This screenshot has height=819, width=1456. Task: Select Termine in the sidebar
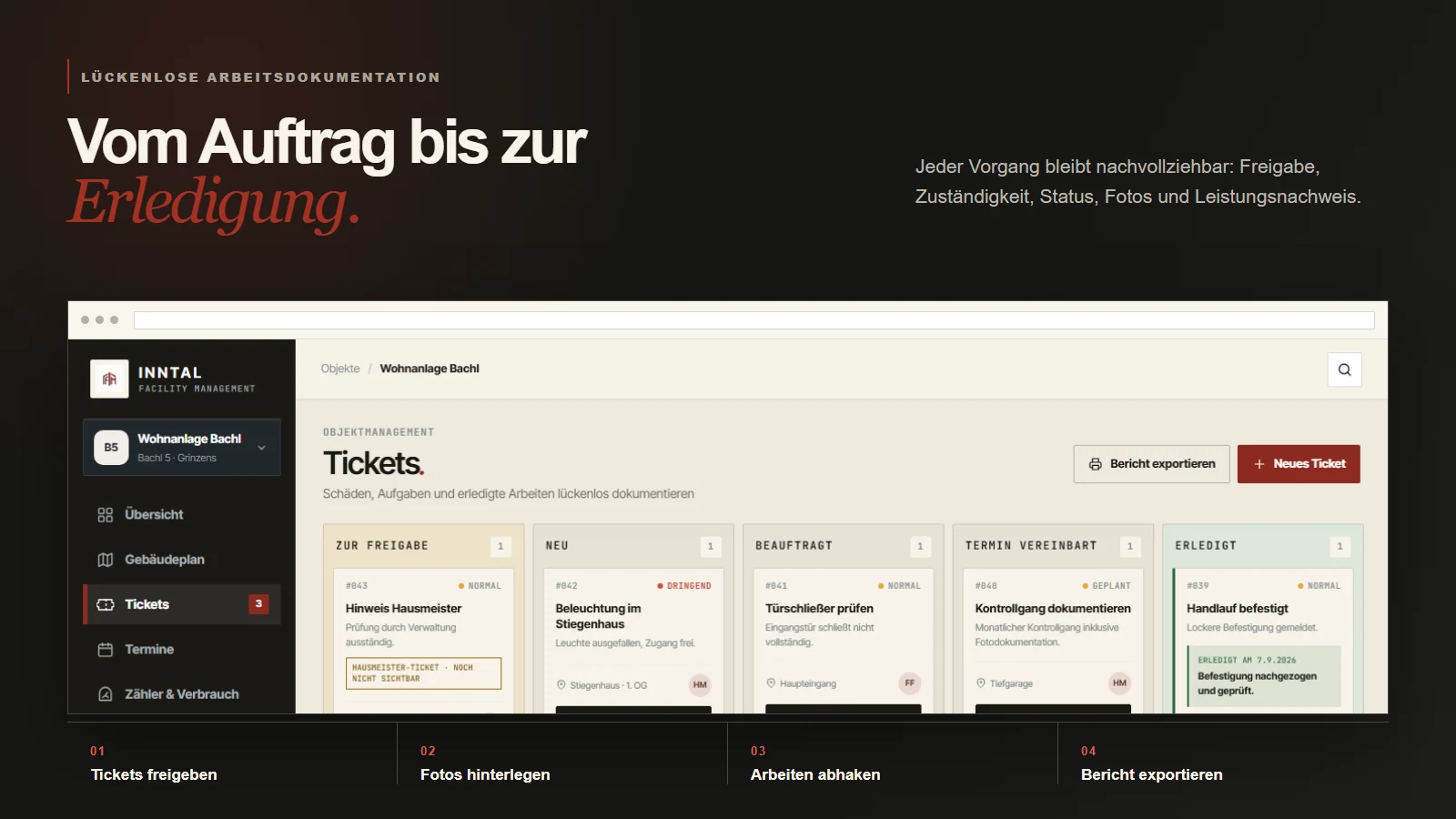tap(182, 650)
